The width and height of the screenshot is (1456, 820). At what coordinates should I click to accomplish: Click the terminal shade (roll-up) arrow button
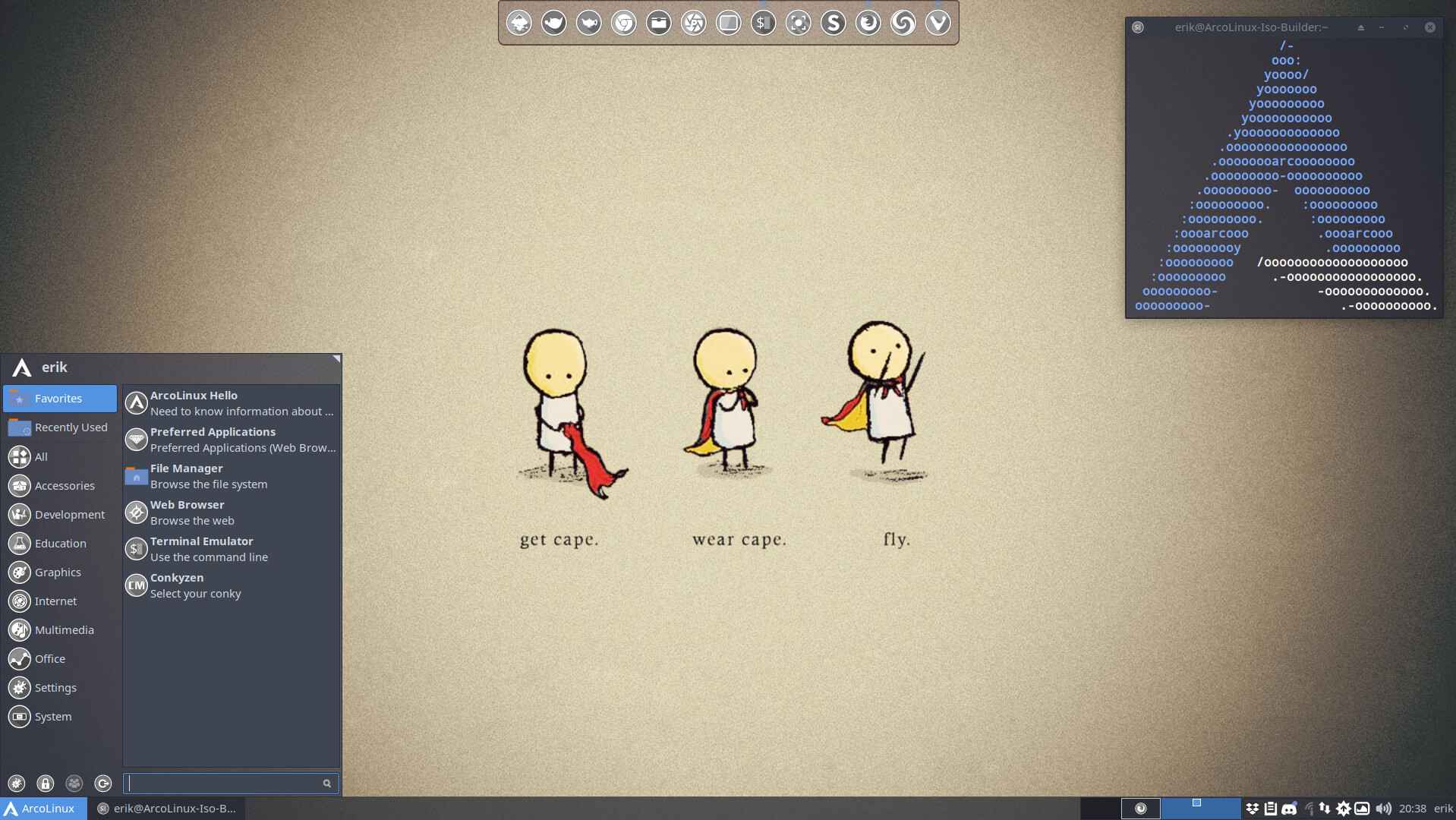1361,27
